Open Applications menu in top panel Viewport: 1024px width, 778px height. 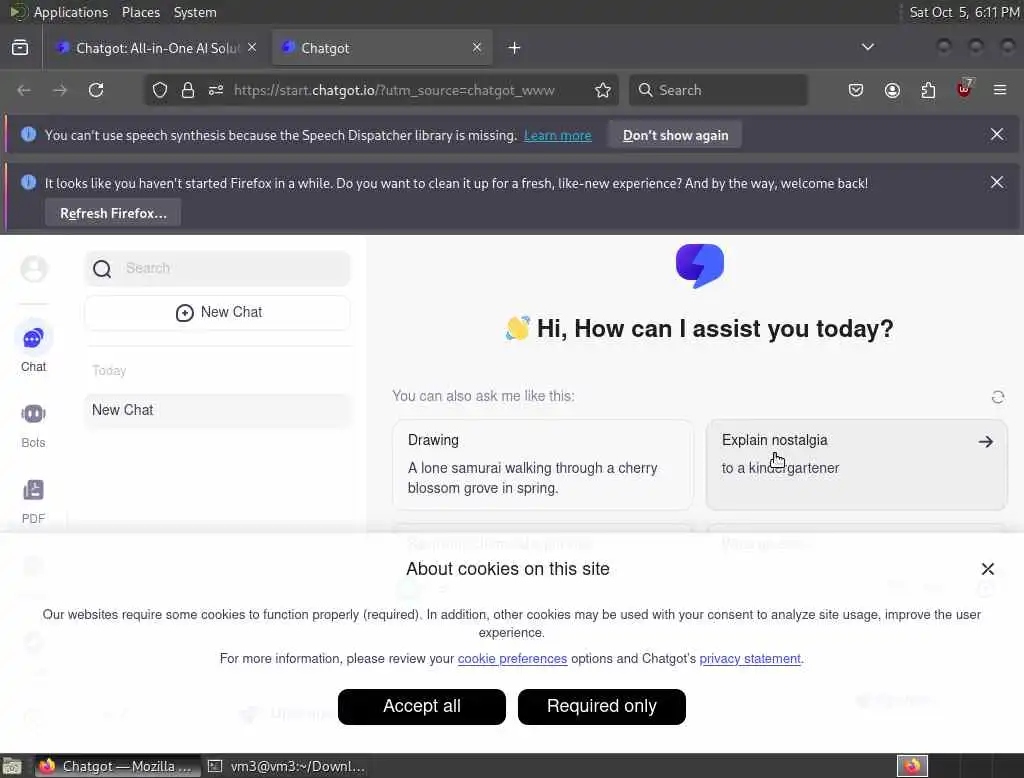[x=71, y=12]
